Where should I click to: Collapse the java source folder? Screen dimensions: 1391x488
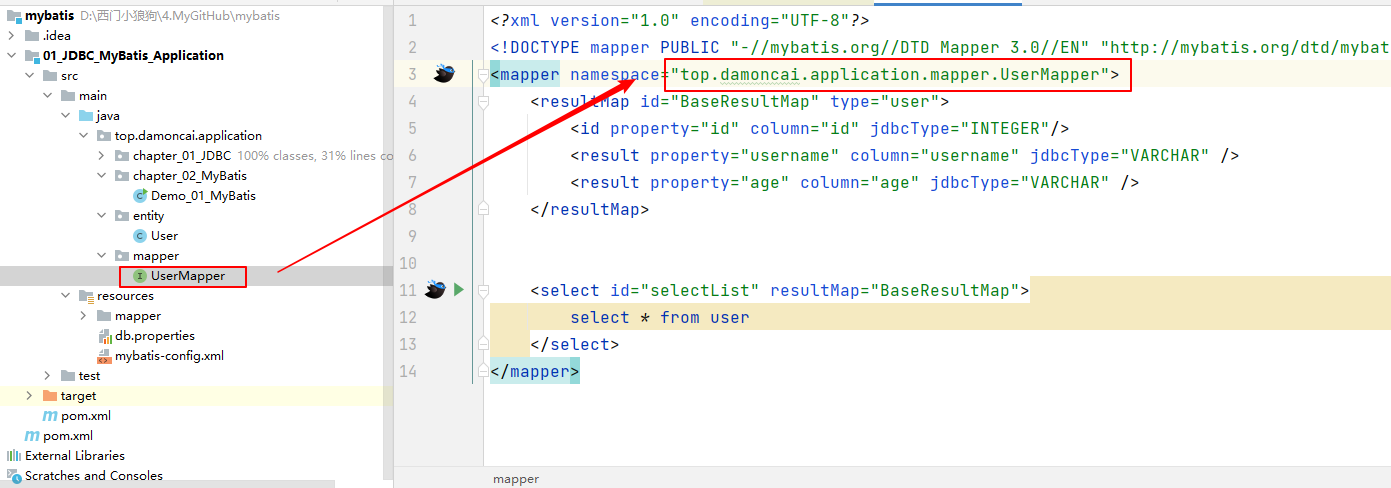pos(65,116)
